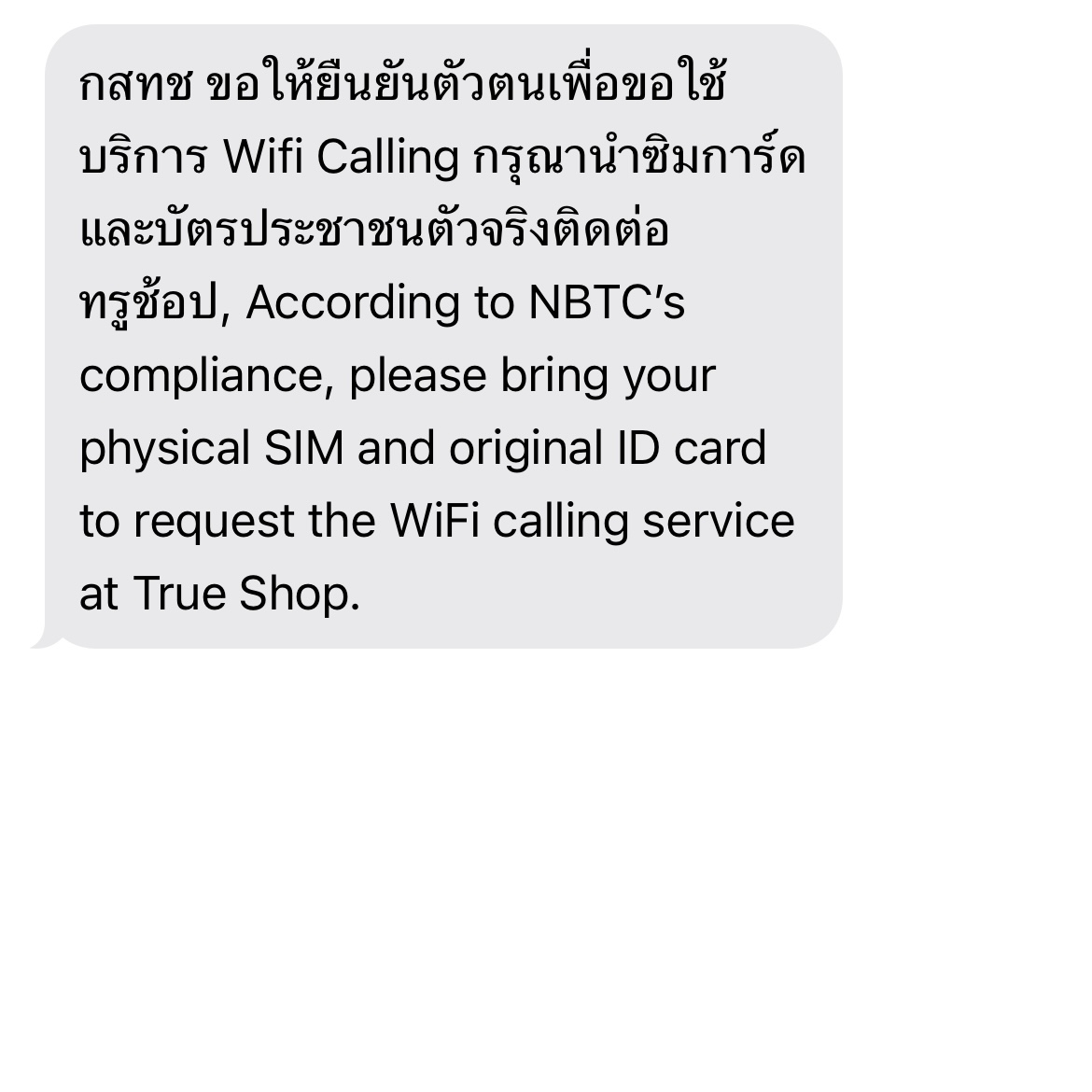The height and width of the screenshot is (1092, 1092).
Task: Click the 'please bring your' text
Action: coord(532,377)
